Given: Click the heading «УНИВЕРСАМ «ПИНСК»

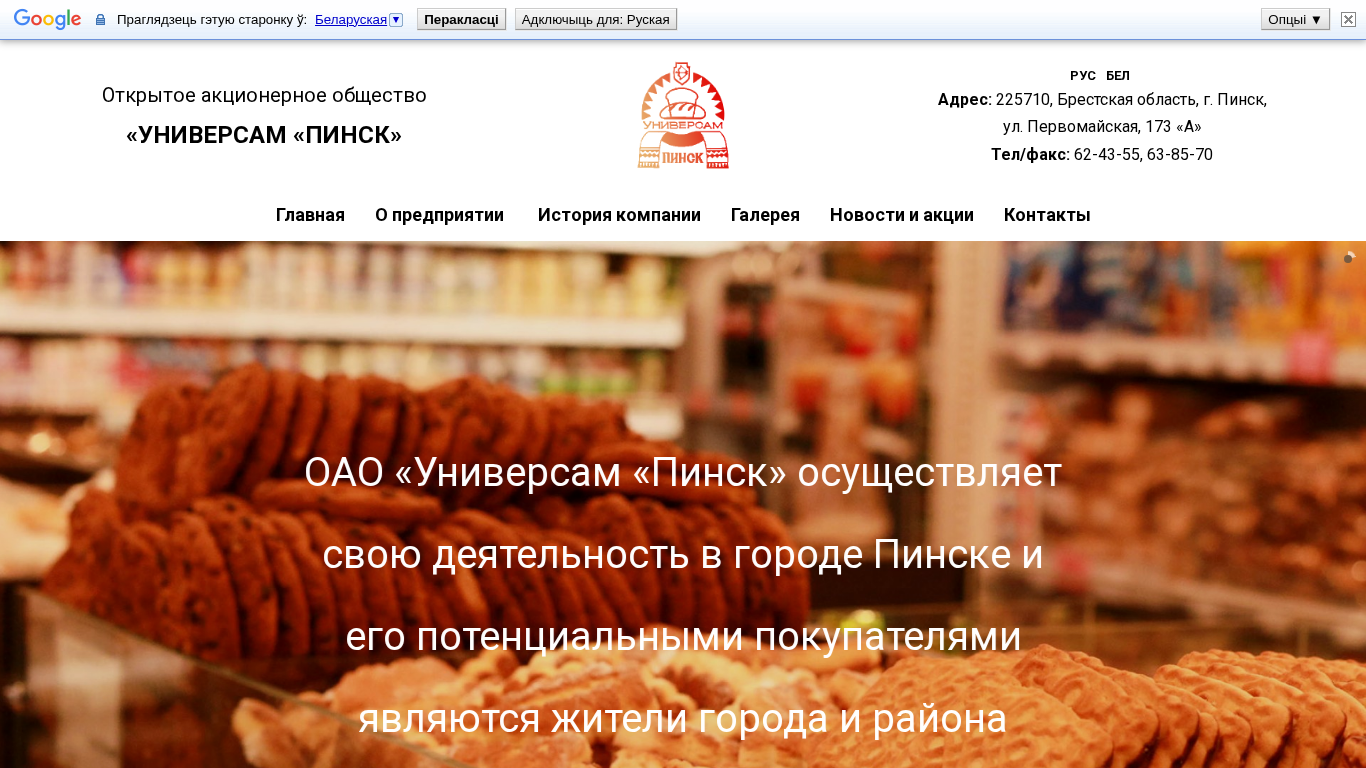Looking at the screenshot, I should pos(264,135).
